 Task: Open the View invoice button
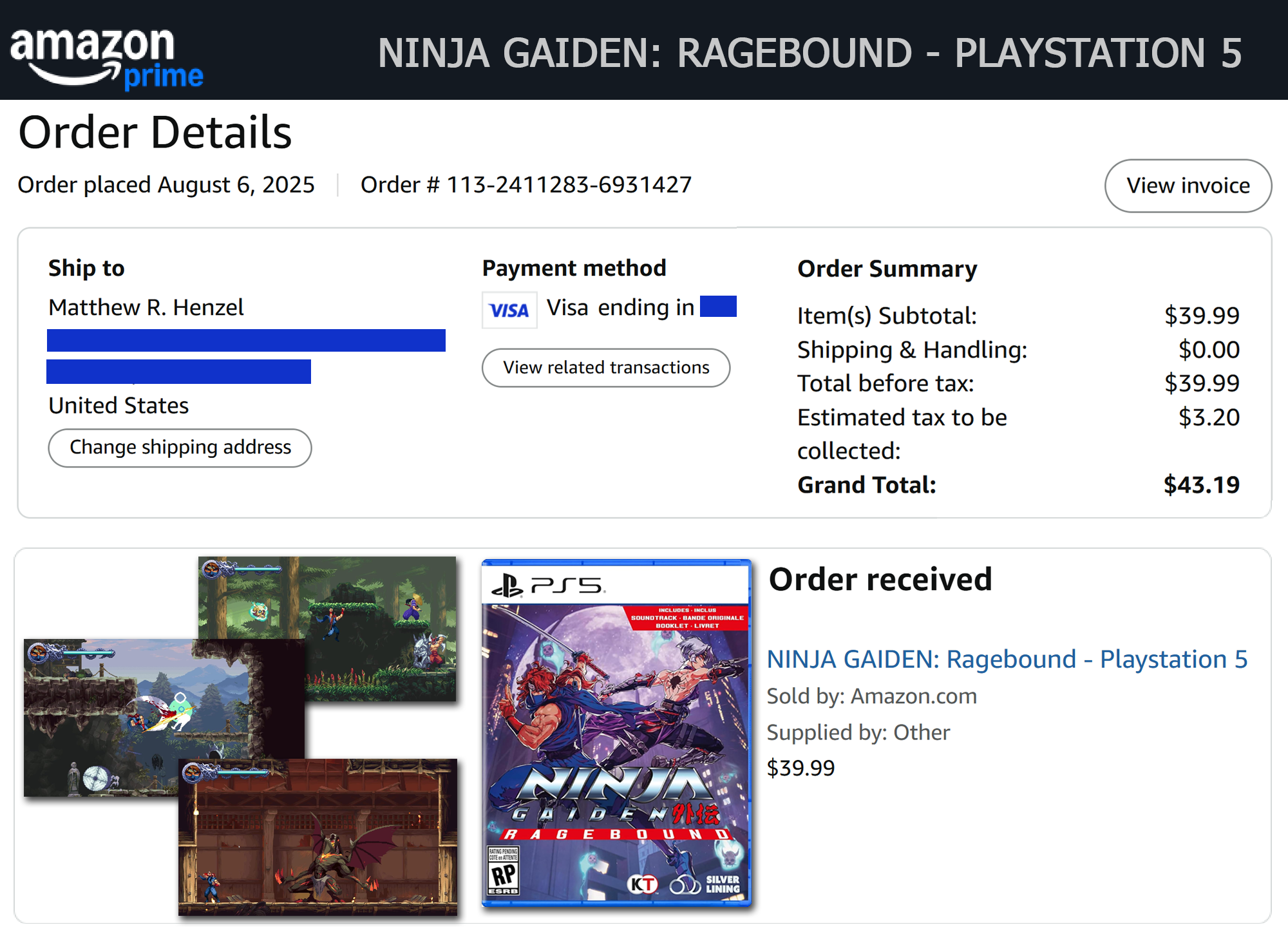pyautogui.click(x=1188, y=185)
